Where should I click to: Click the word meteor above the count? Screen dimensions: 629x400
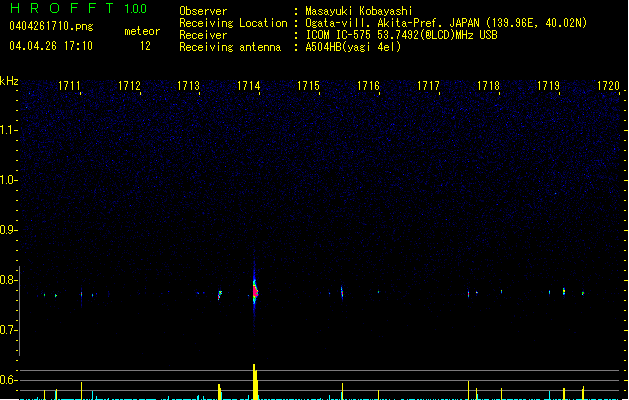coord(142,31)
